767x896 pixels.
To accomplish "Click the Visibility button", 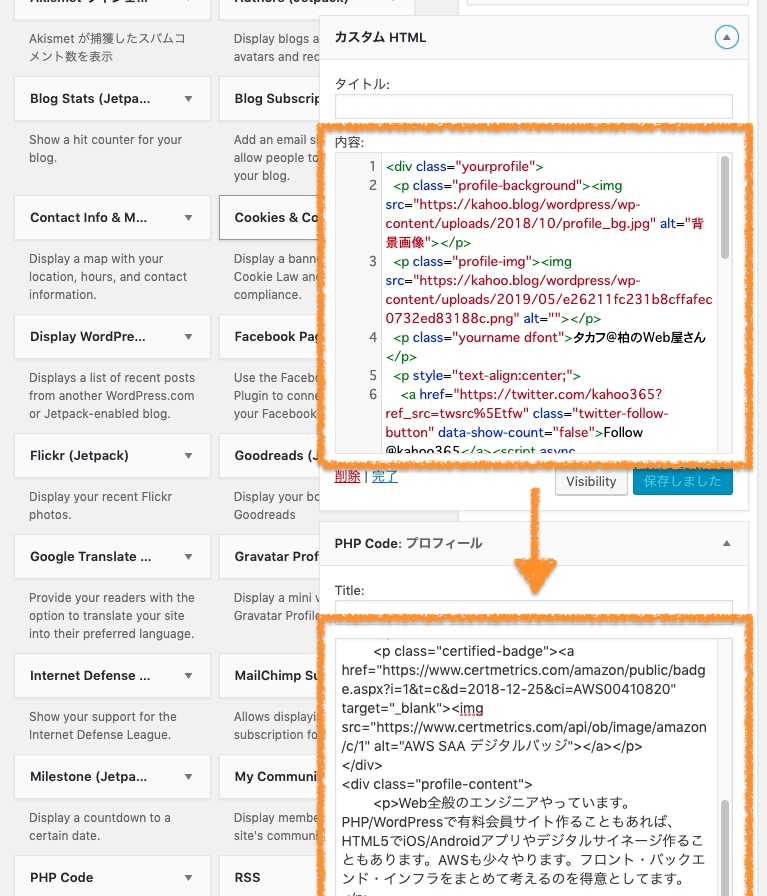I will click(591, 481).
